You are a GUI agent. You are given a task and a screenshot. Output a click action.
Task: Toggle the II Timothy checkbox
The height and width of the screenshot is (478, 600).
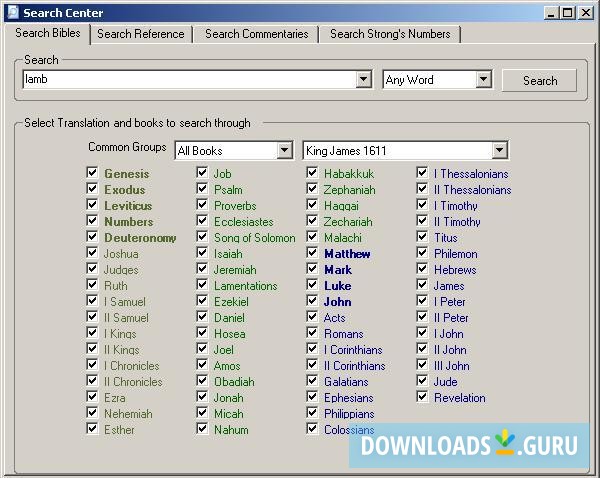pos(422,221)
